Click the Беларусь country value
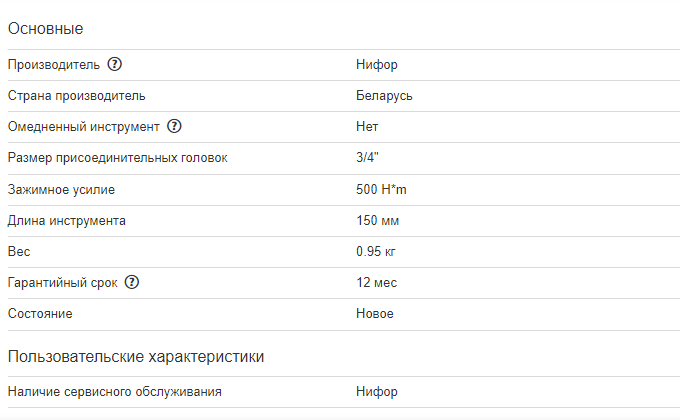 [x=384, y=96]
